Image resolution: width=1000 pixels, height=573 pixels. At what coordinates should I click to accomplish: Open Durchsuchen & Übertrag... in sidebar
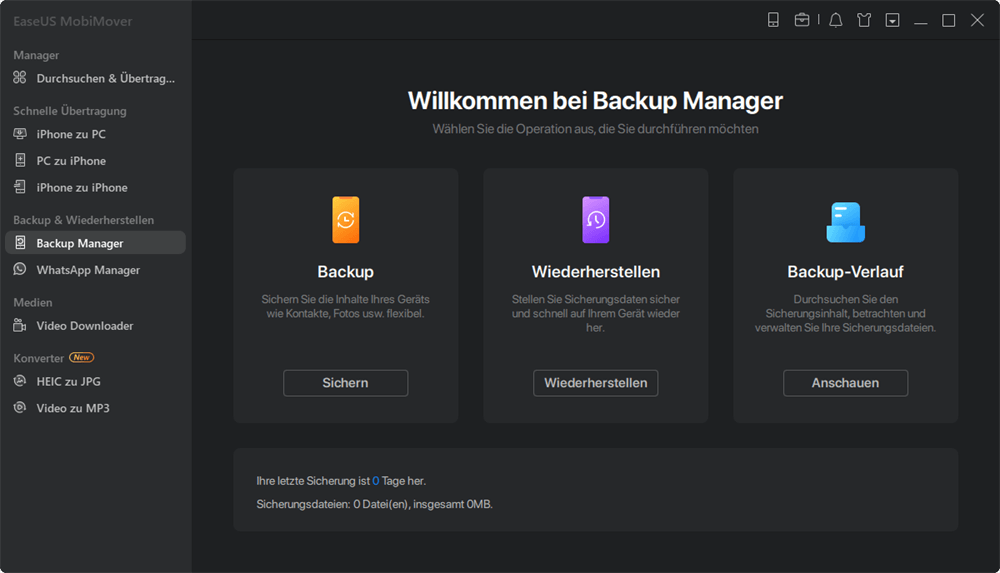(95, 78)
